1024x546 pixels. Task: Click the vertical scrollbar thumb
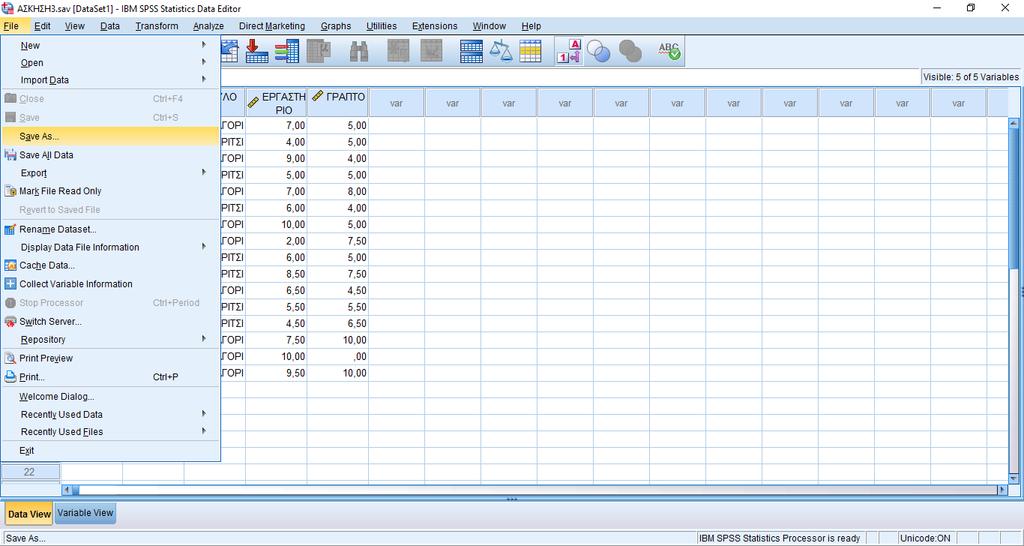tap(1014, 199)
